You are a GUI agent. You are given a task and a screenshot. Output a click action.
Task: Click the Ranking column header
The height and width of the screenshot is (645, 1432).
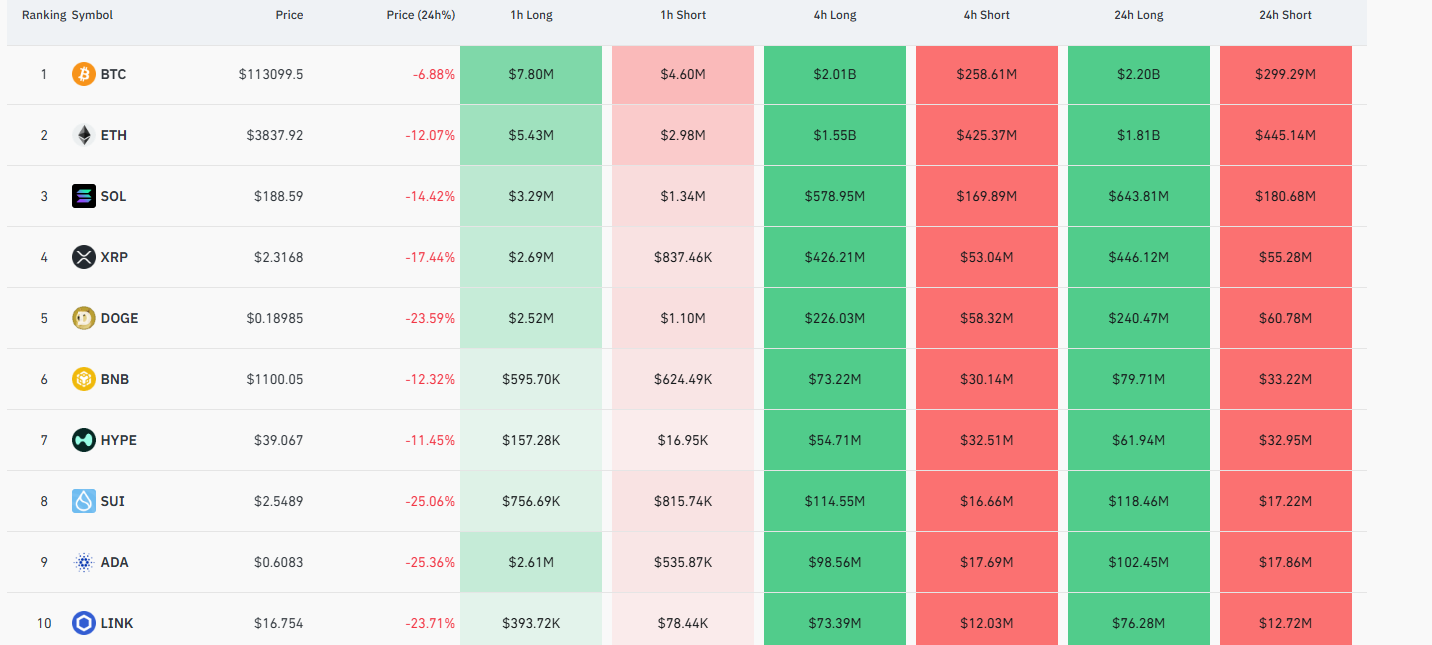pyautogui.click(x=44, y=15)
